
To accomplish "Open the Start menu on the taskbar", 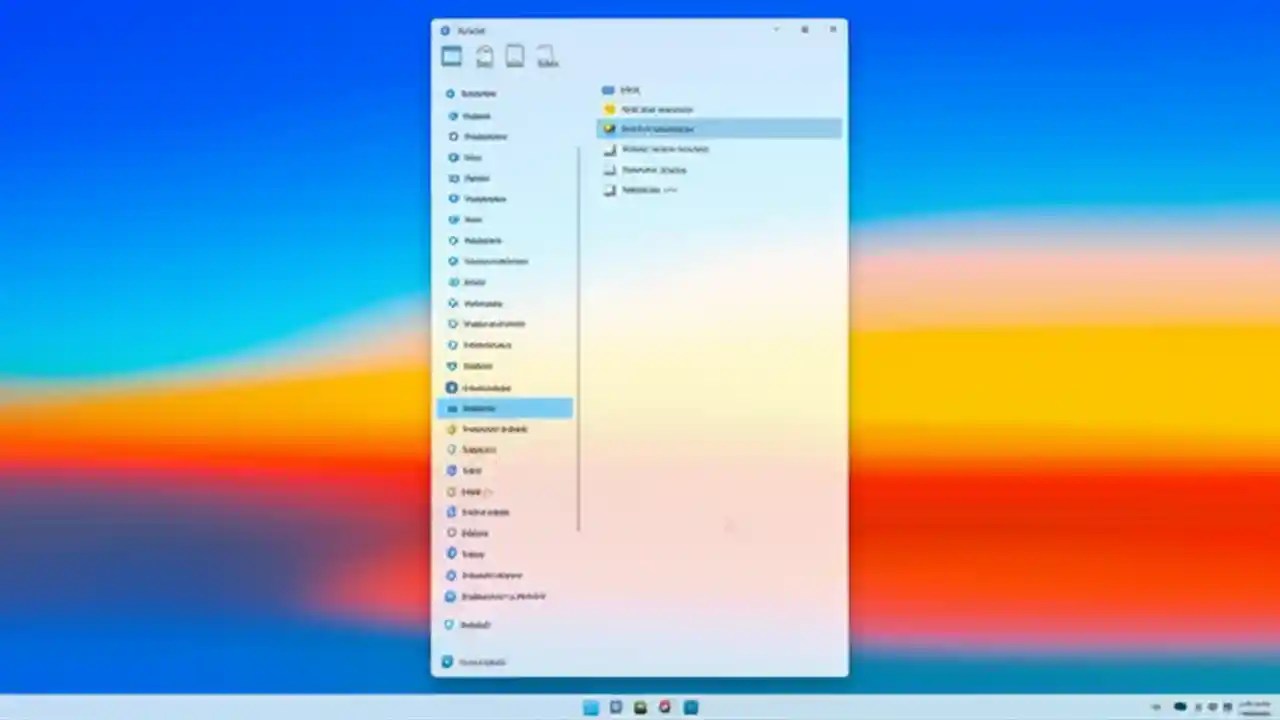I will tap(590, 707).
